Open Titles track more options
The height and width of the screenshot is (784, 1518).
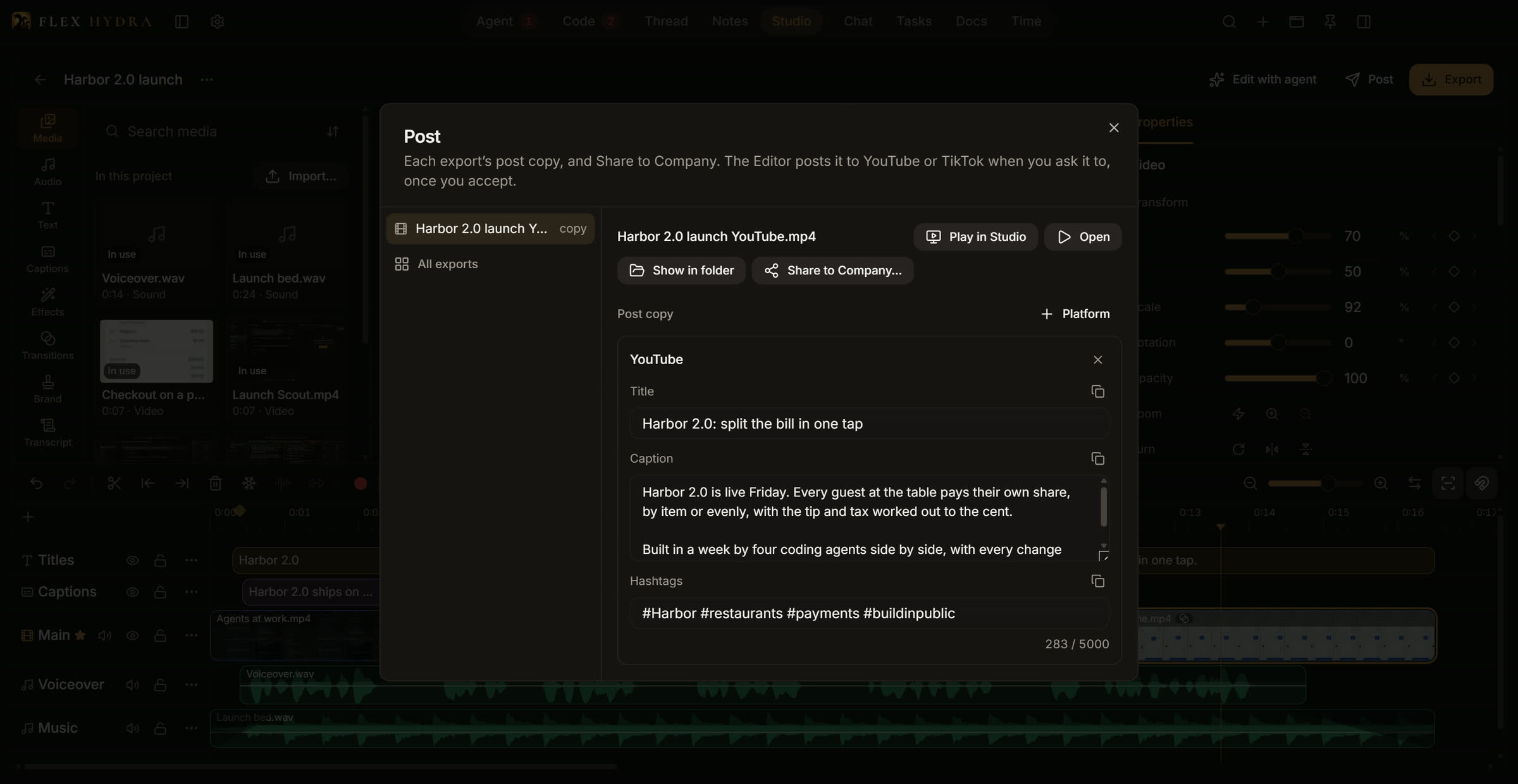pos(191,560)
